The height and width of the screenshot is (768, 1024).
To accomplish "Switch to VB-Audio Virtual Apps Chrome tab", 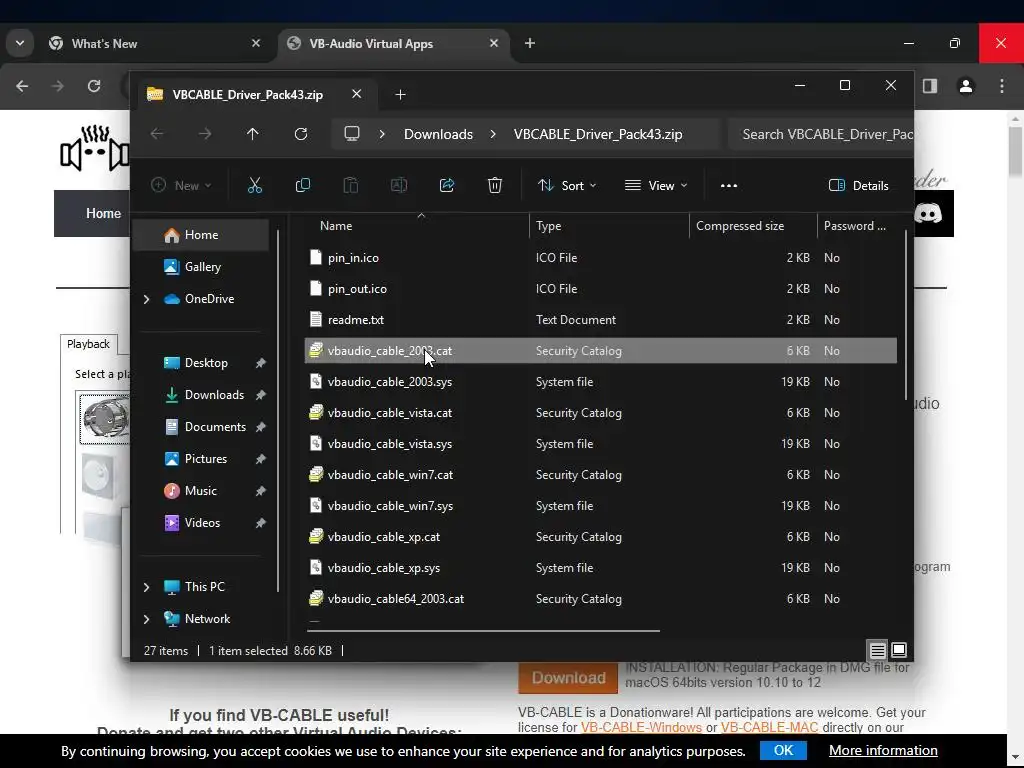I will pos(395,44).
